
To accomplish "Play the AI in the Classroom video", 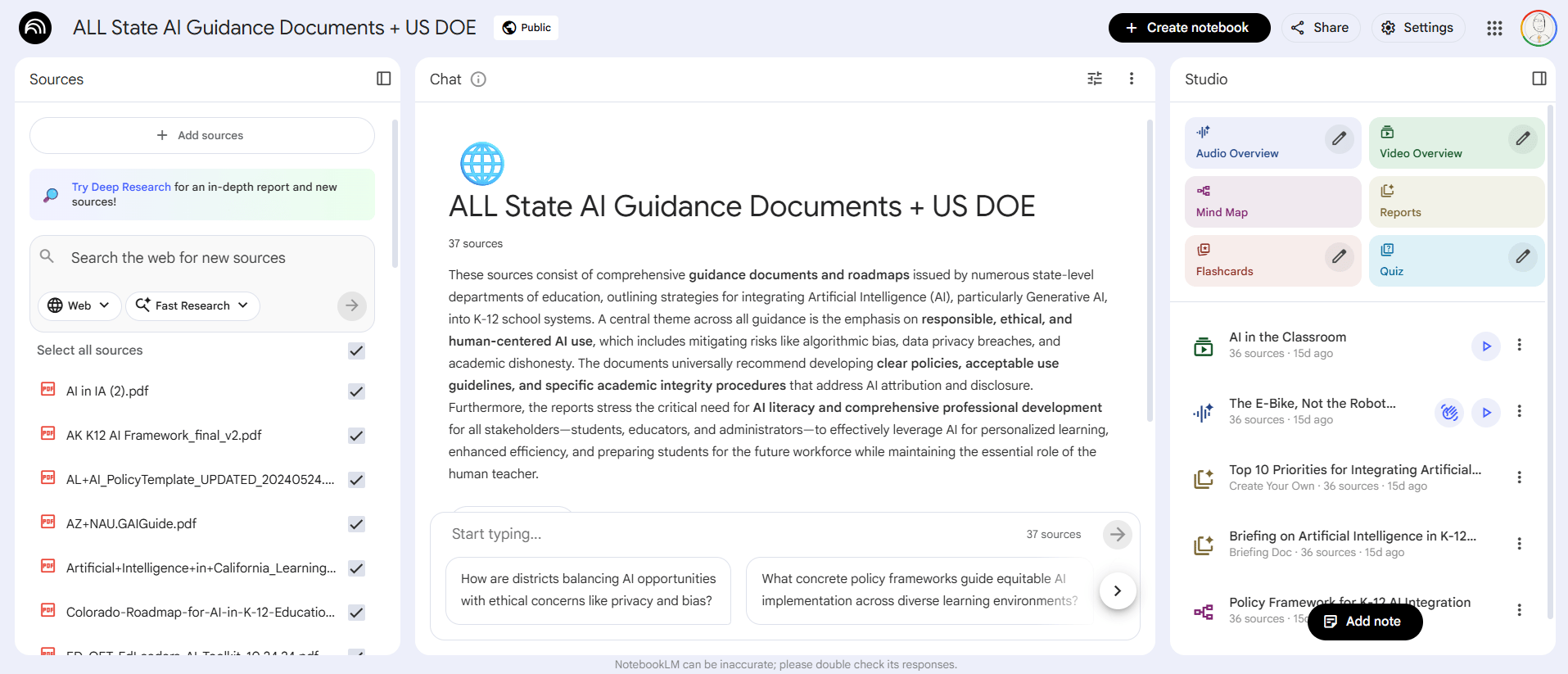I will (x=1486, y=346).
